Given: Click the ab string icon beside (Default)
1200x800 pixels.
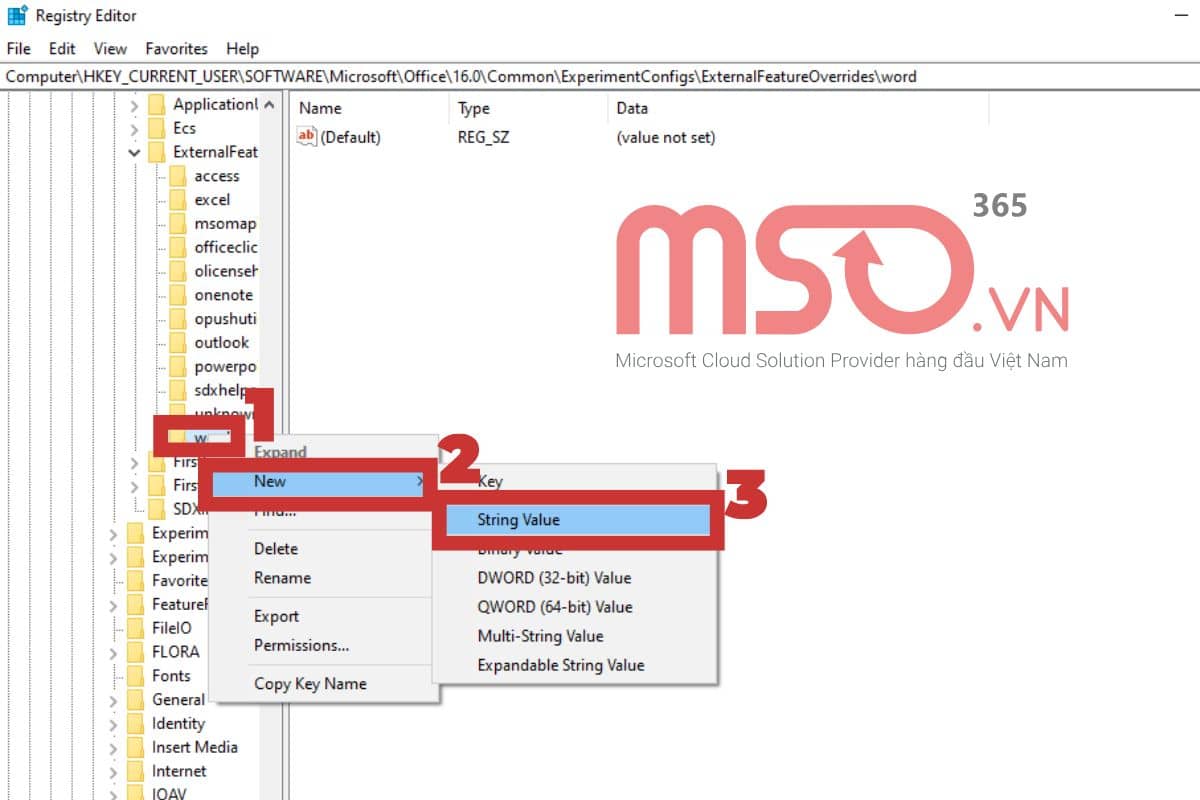Looking at the screenshot, I should (x=307, y=137).
